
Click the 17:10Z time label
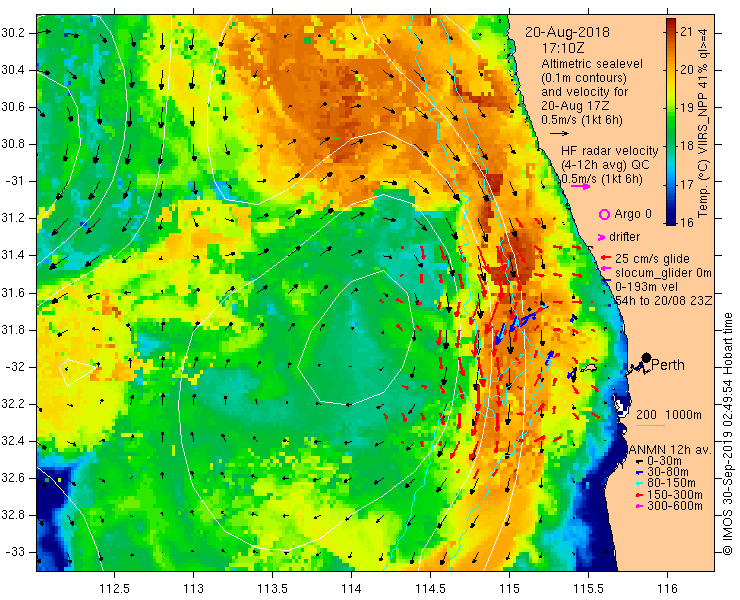click(x=563, y=48)
